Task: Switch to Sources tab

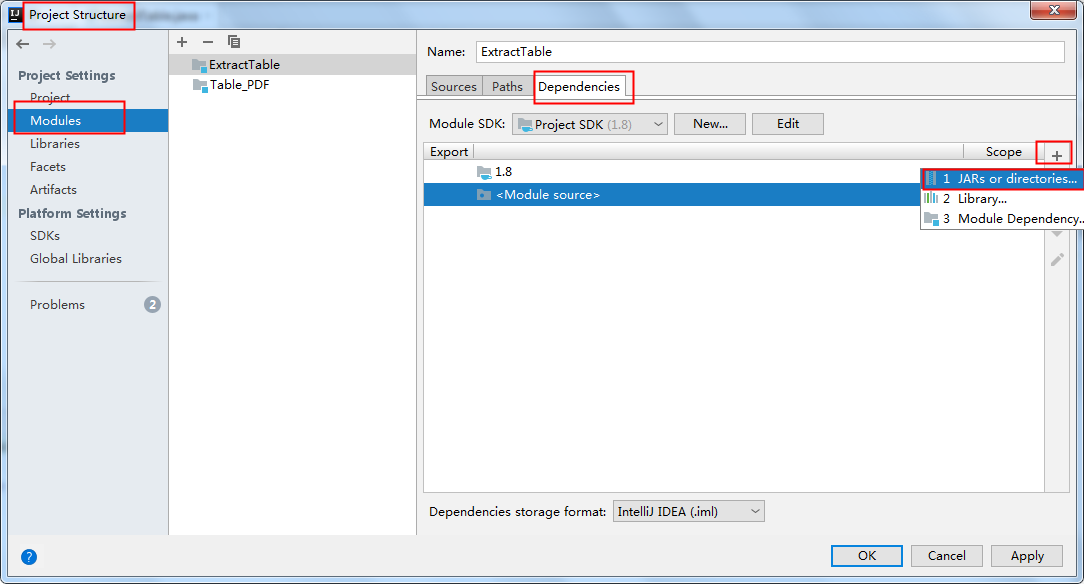Action: coord(454,86)
